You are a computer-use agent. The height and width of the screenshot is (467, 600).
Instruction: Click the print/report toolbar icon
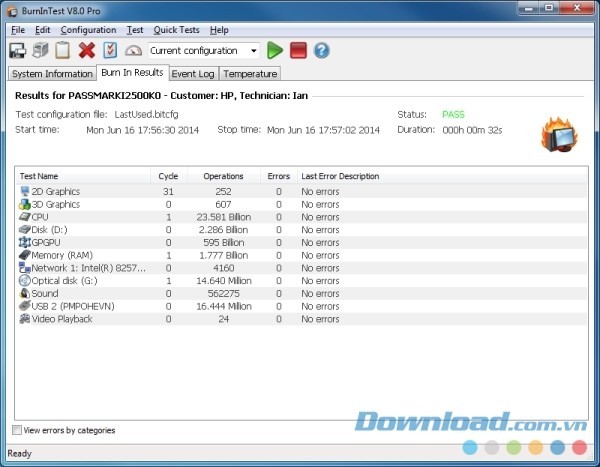40,51
